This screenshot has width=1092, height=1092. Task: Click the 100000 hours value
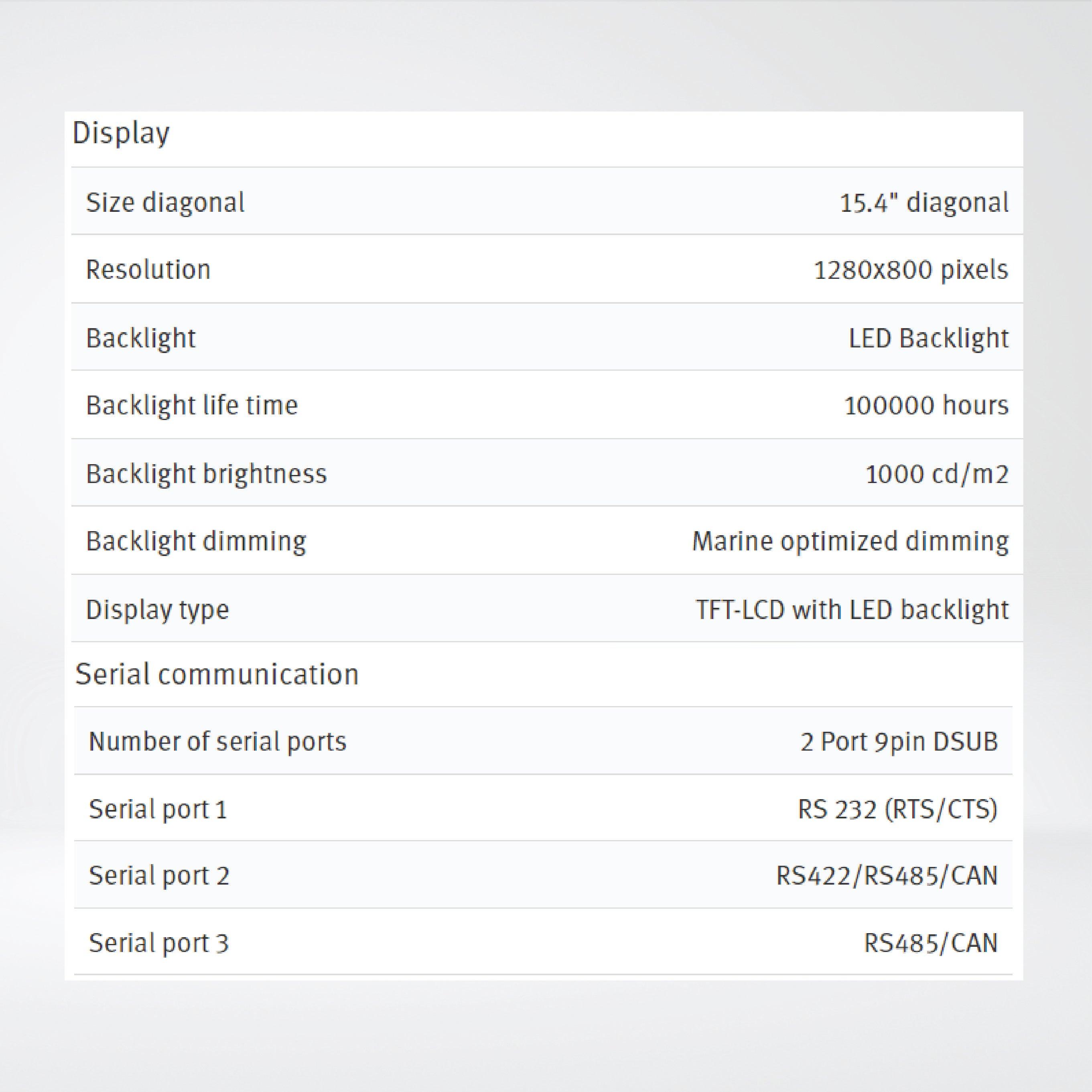pyautogui.click(x=926, y=405)
